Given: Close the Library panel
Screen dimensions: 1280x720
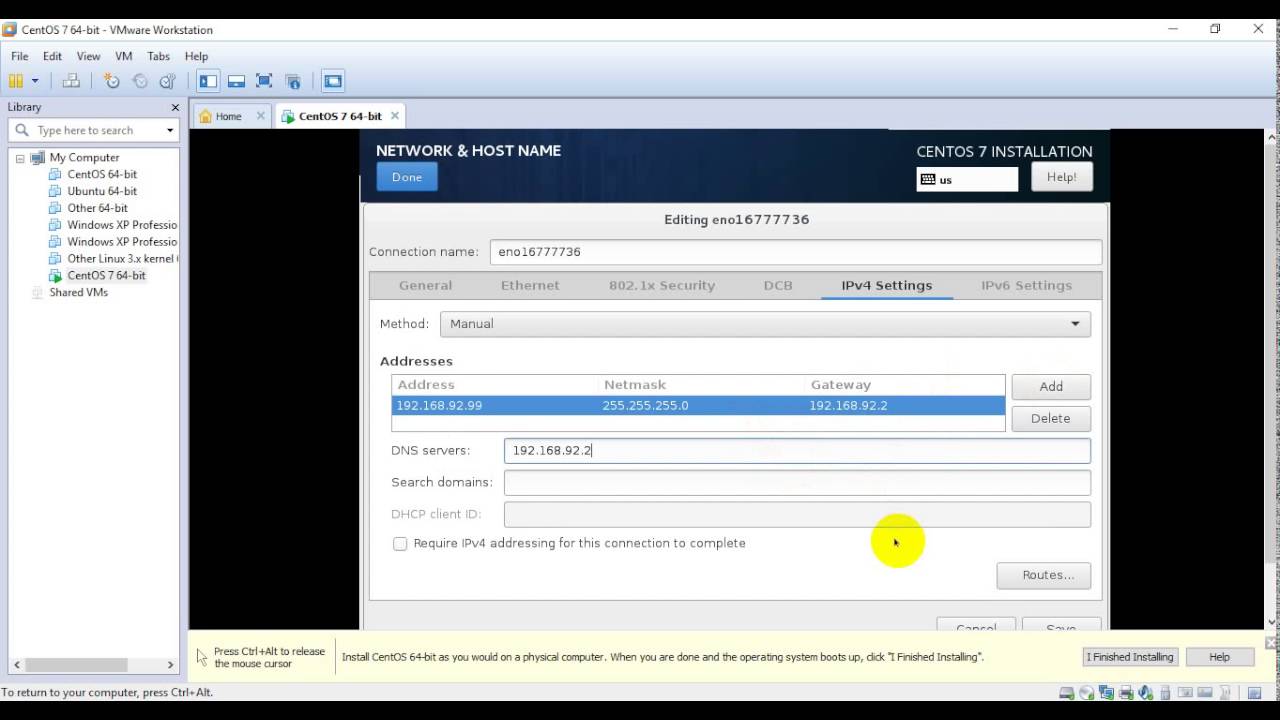Looking at the screenshot, I should click(175, 107).
